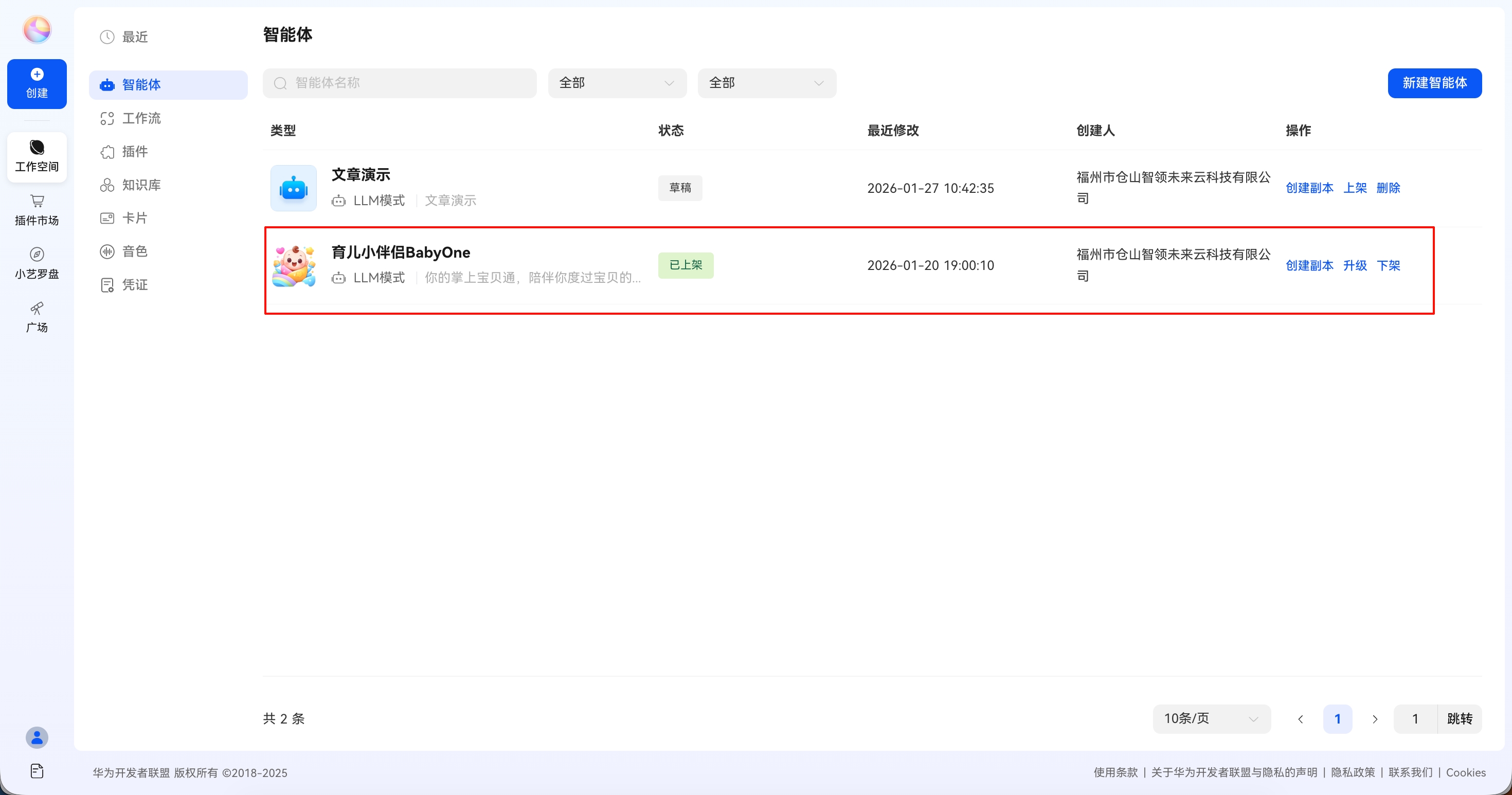Switch to the 智能体 tab
1512x795 pixels.
(x=141, y=84)
